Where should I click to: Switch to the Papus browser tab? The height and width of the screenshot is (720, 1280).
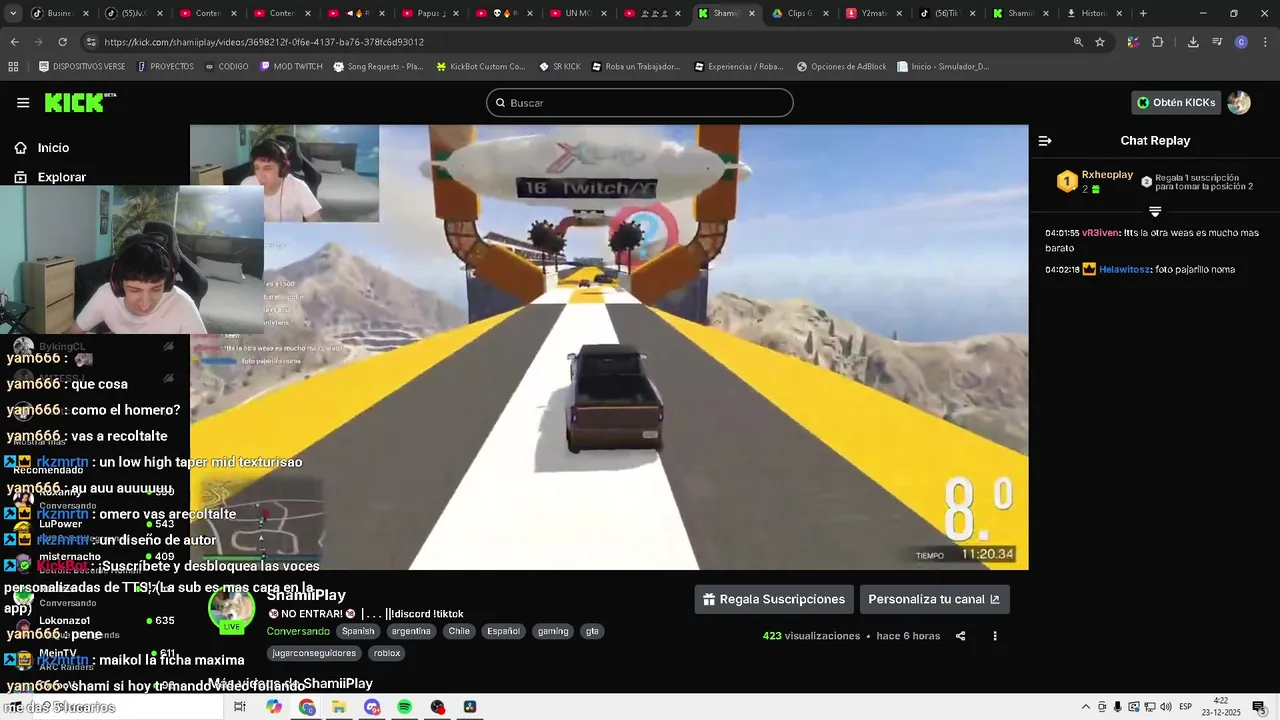430,13
